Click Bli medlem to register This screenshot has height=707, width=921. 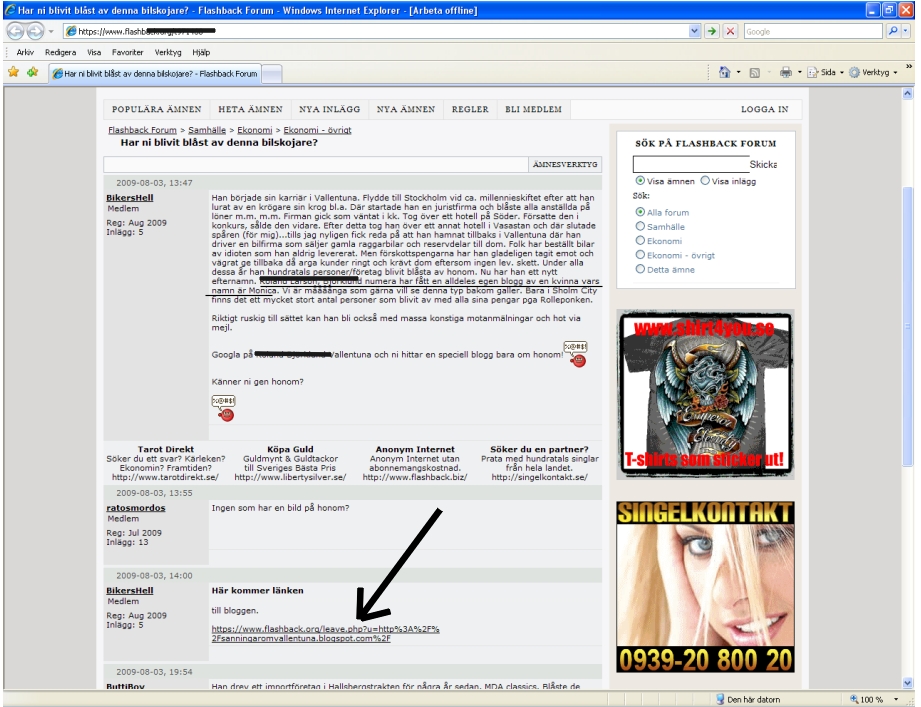(533, 109)
